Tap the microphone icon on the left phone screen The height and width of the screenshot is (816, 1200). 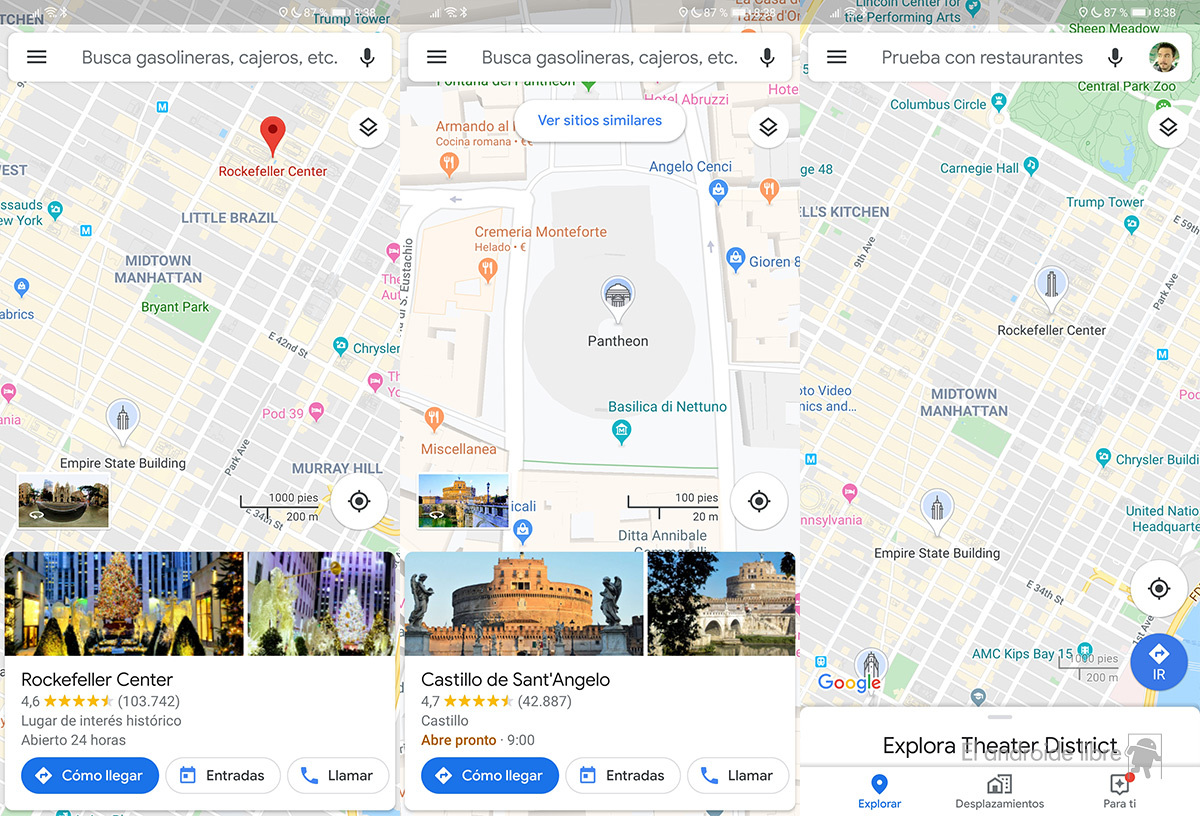coord(367,57)
